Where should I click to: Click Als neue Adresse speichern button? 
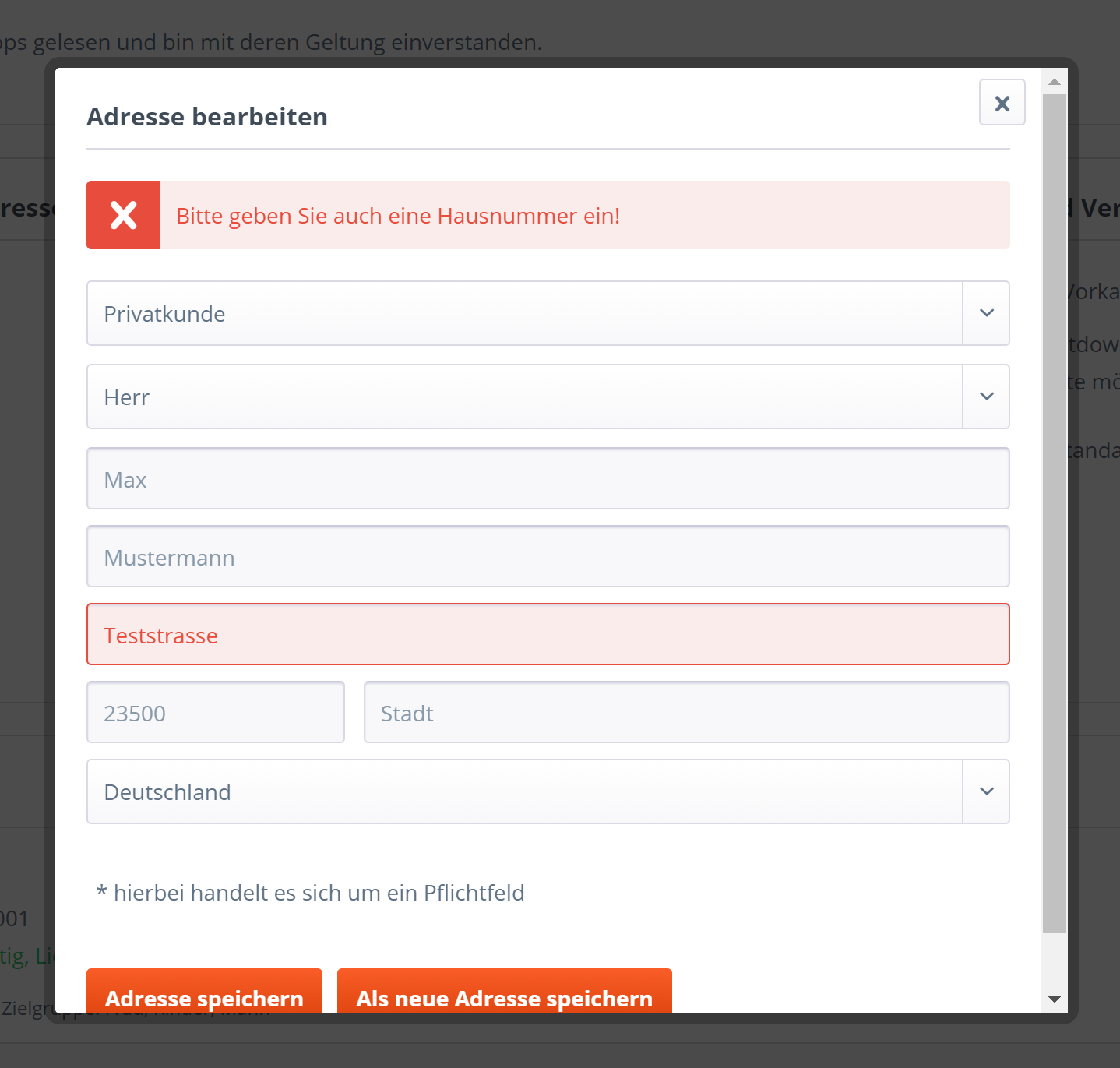point(504,992)
